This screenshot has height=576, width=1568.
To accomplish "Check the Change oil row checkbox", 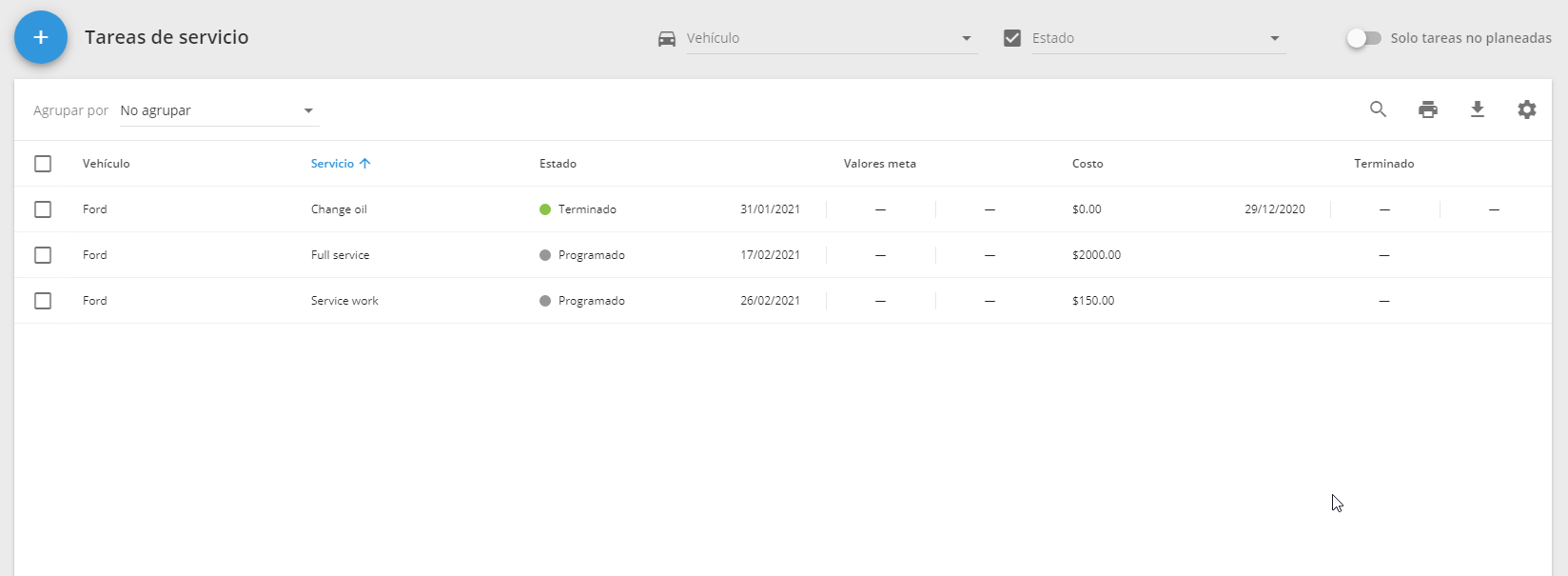I will point(43,209).
